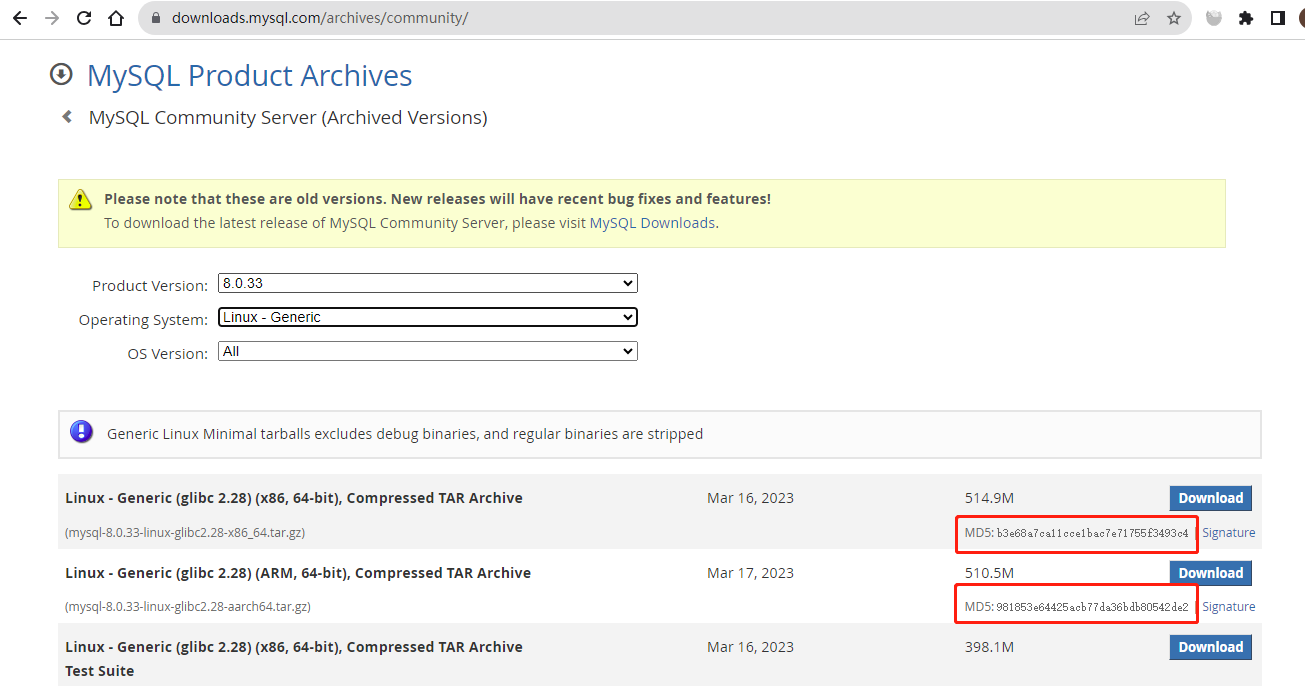Click the x86 64-bit Compressed TAR Archive title
Image resolution: width=1305 pixels, height=686 pixels.
[x=294, y=498]
